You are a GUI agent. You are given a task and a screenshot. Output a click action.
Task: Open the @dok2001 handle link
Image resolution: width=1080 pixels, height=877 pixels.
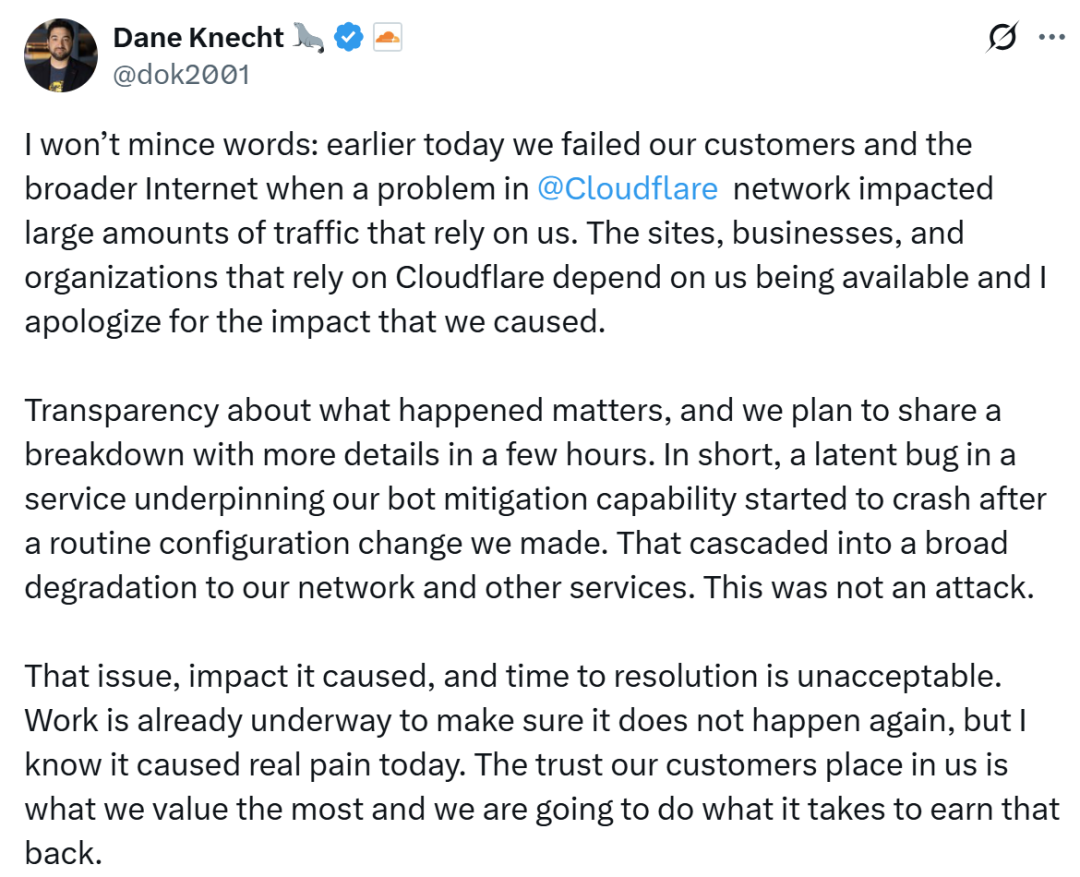click(x=181, y=75)
